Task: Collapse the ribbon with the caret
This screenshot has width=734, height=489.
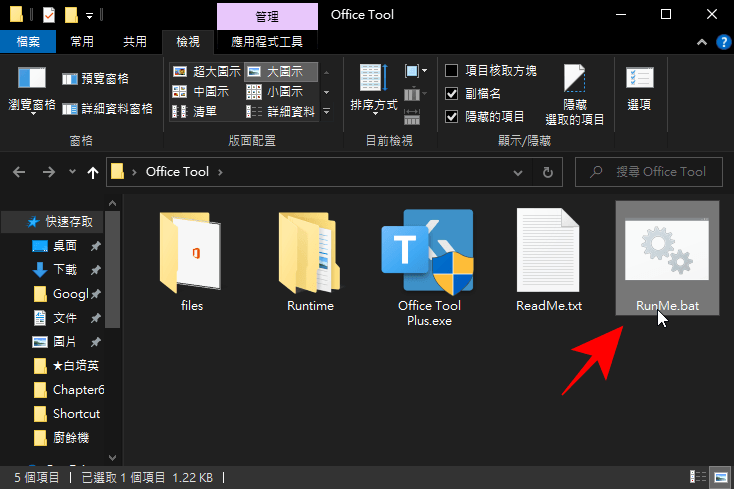Action: pyautogui.click(x=702, y=42)
